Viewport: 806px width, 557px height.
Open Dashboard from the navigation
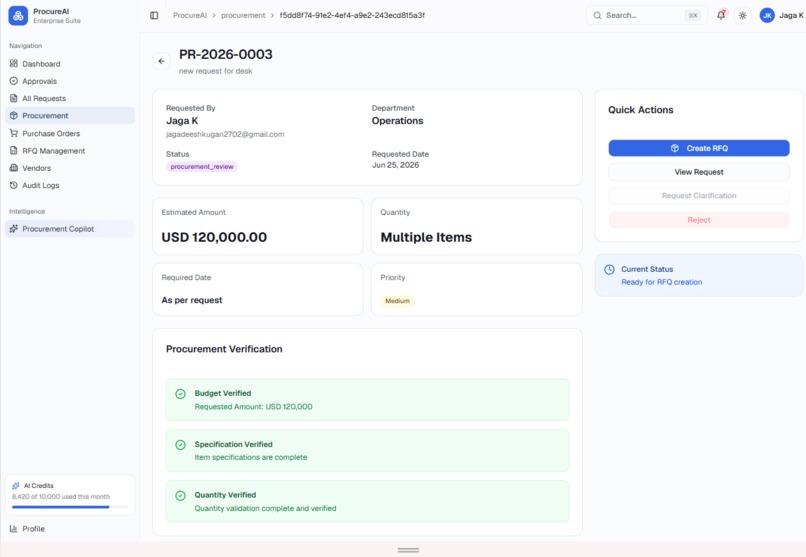70,64
